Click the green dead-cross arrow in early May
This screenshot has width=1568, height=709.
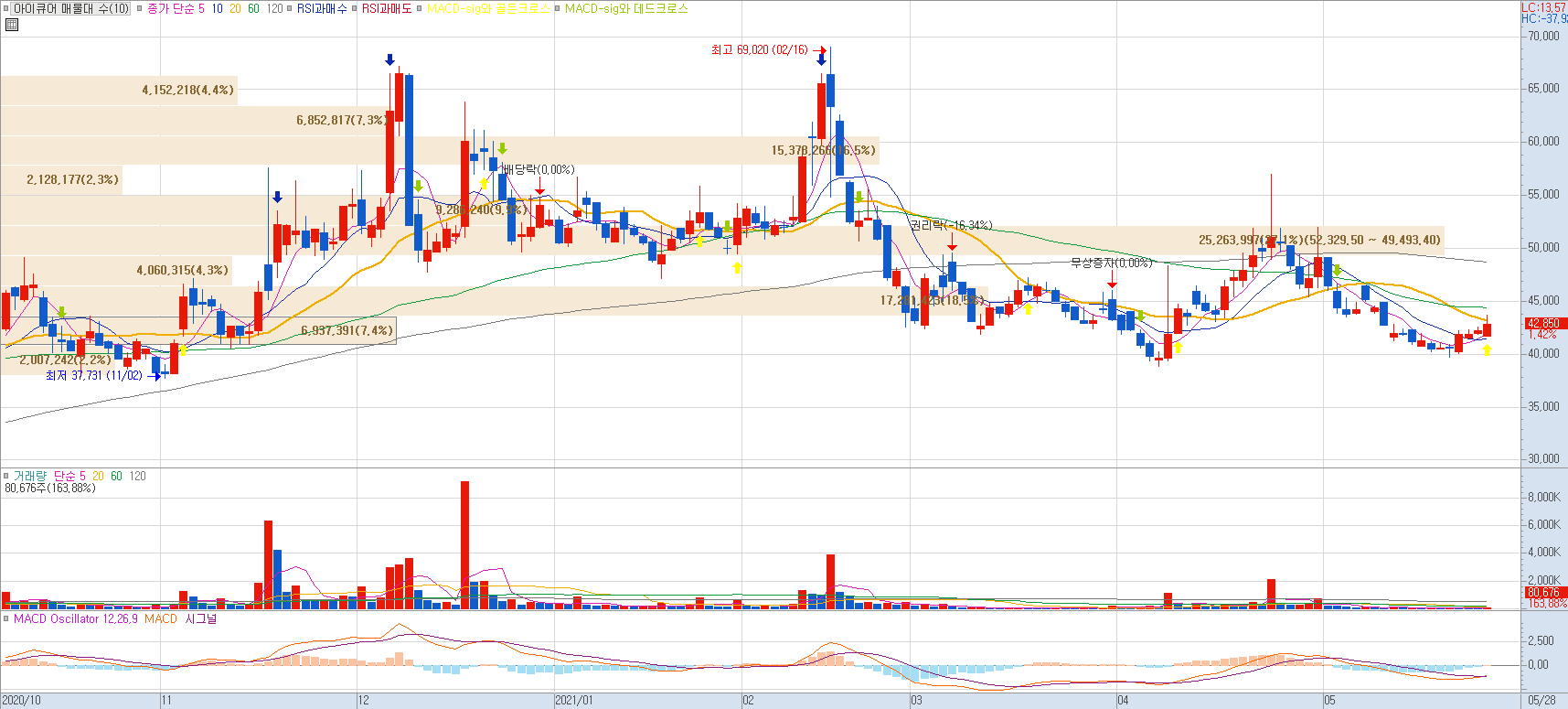[1337, 270]
